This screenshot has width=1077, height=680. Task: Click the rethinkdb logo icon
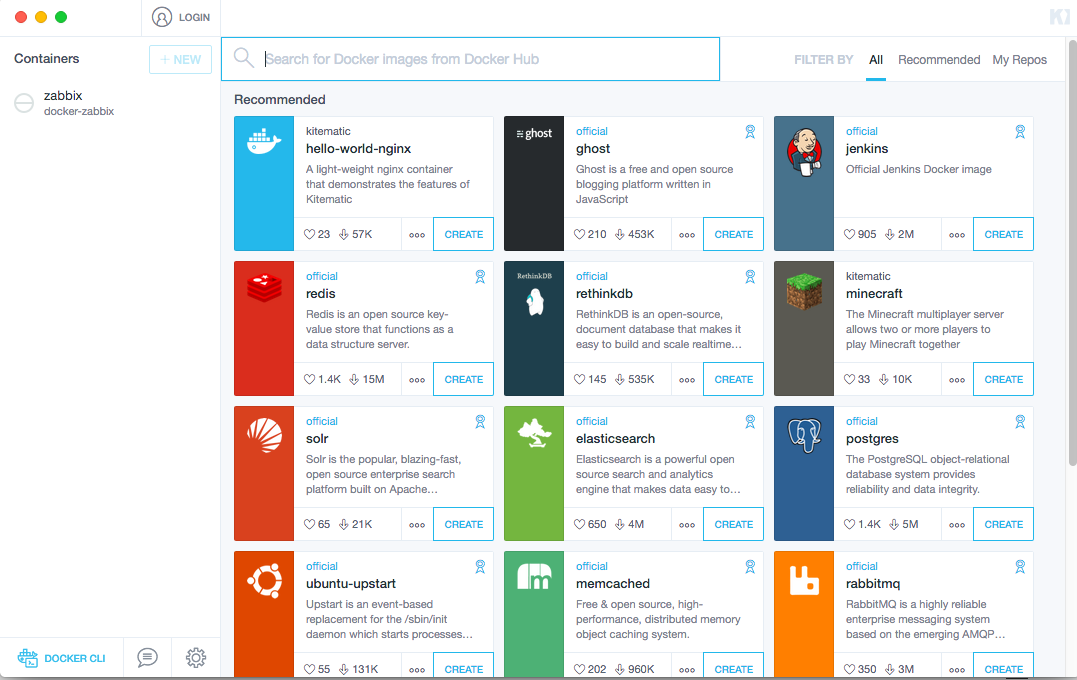click(534, 294)
